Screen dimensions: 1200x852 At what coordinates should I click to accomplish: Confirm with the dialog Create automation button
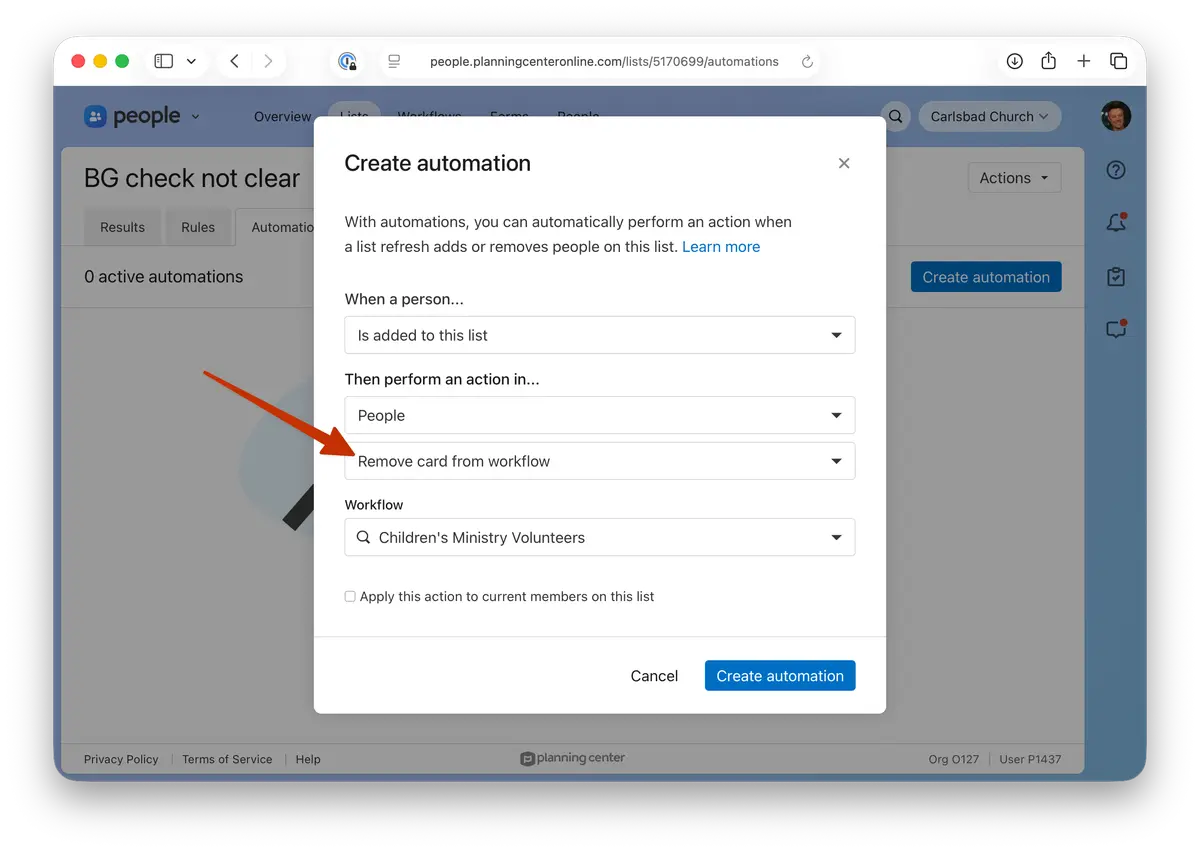780,676
